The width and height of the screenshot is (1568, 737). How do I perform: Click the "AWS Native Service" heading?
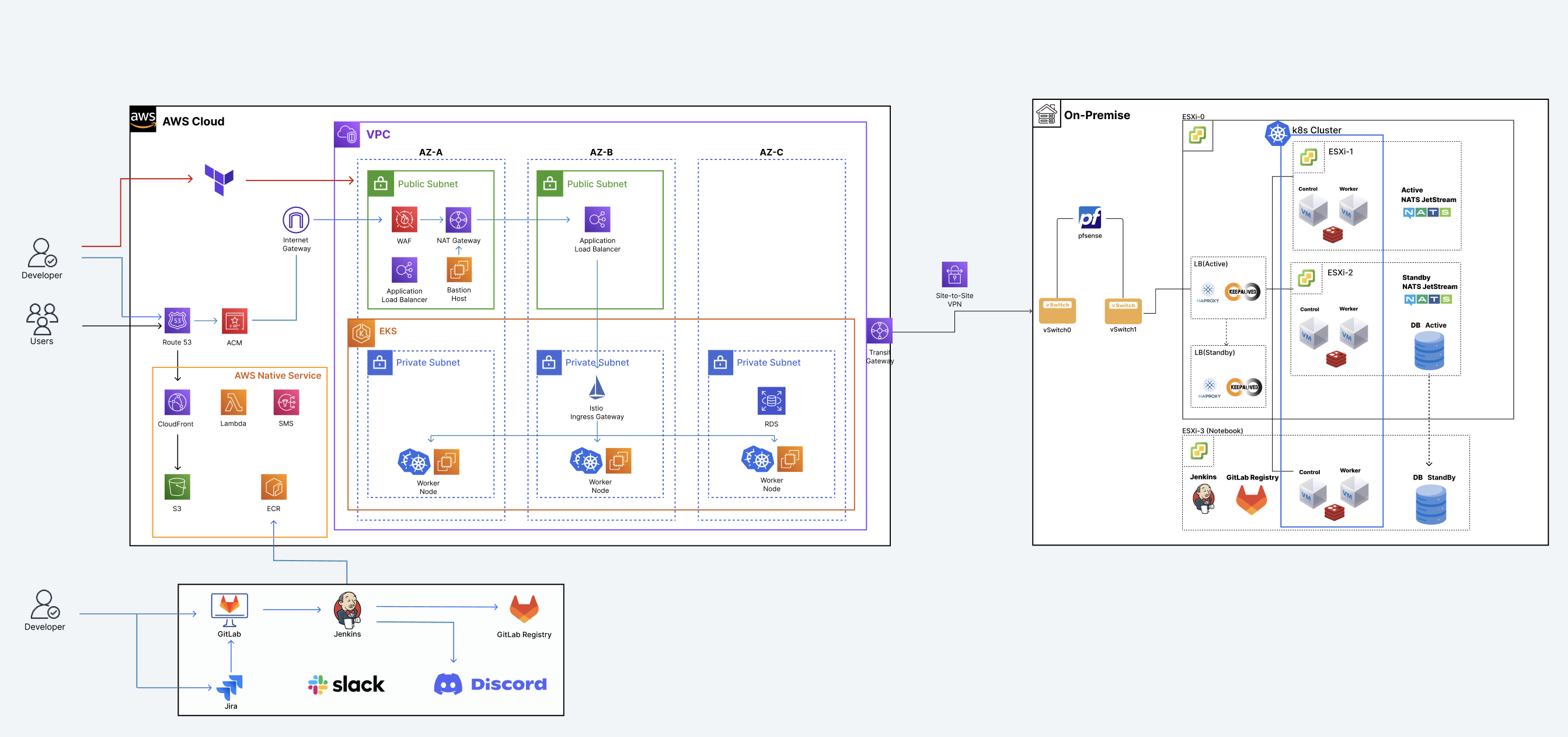[277, 375]
